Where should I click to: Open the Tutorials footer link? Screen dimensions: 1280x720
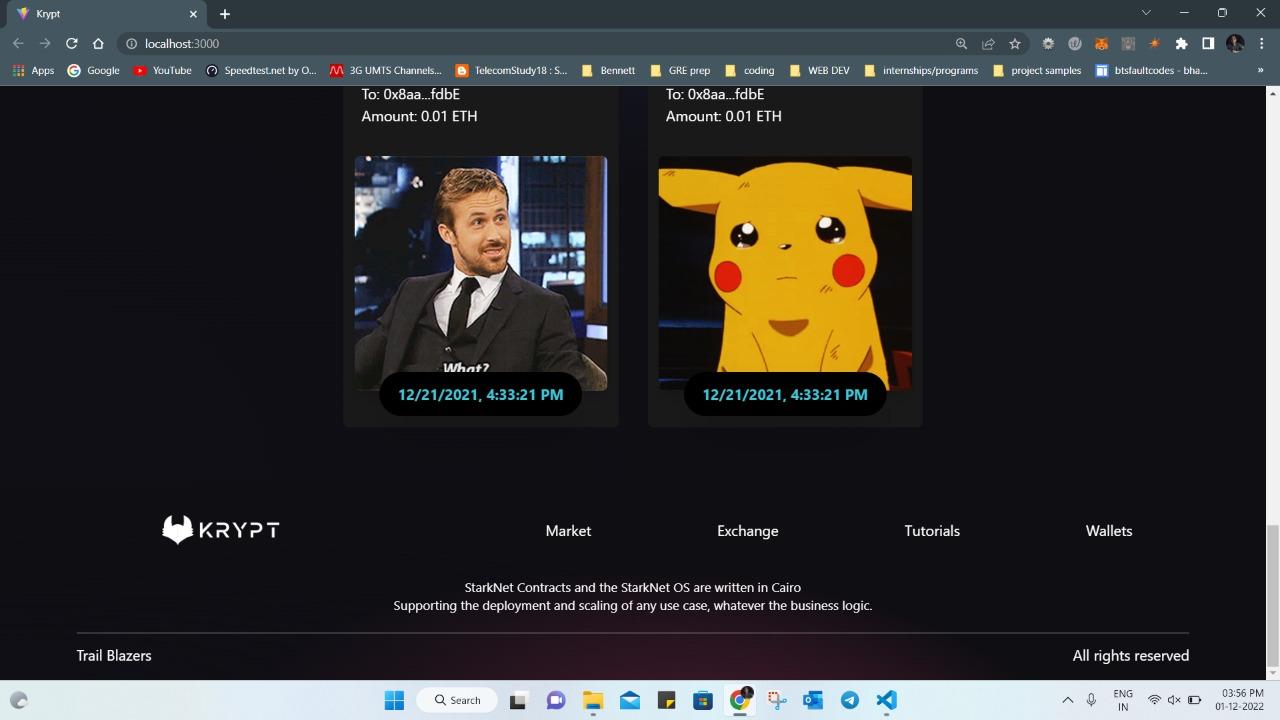coord(932,531)
